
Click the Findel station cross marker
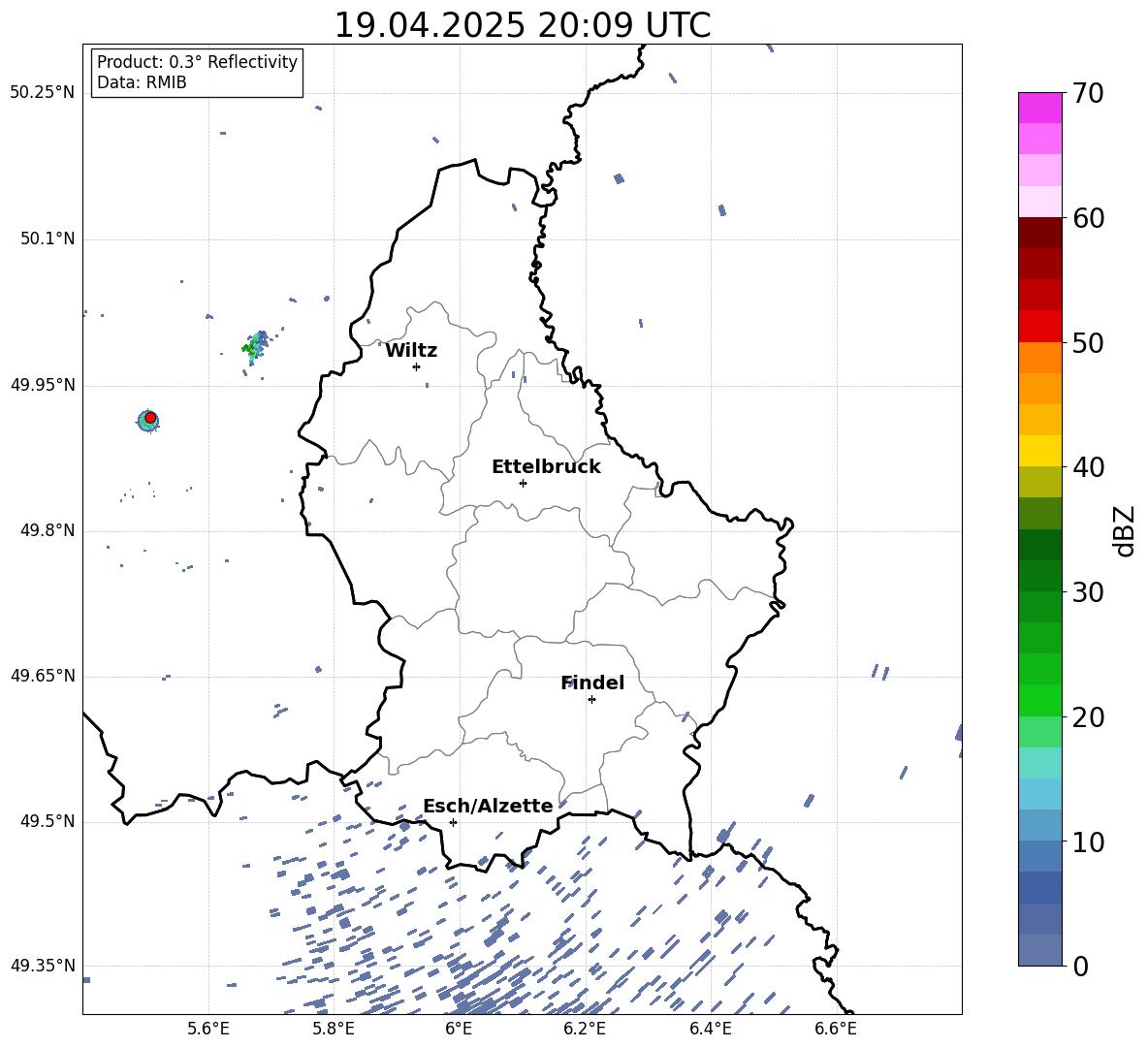click(591, 700)
